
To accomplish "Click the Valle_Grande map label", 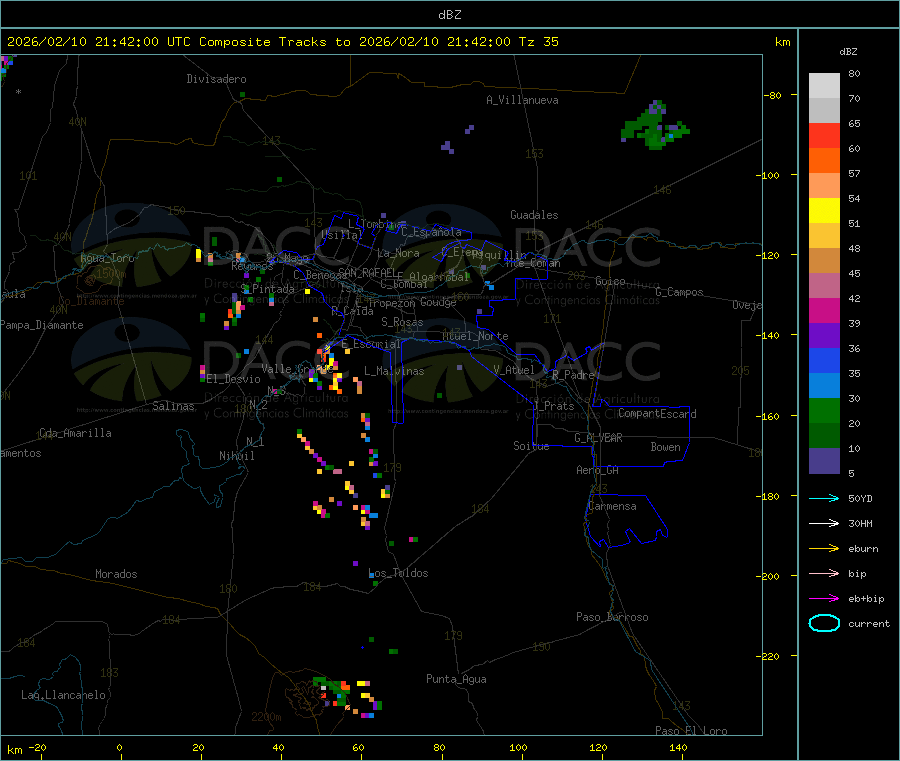I will [x=297, y=369].
